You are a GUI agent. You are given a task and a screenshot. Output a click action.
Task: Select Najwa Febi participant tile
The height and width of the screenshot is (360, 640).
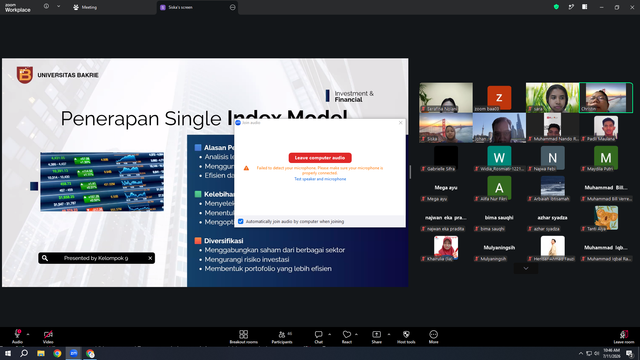point(552,158)
